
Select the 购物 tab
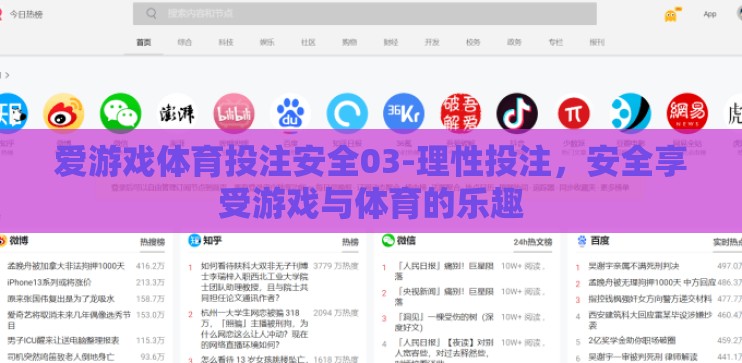(x=349, y=42)
